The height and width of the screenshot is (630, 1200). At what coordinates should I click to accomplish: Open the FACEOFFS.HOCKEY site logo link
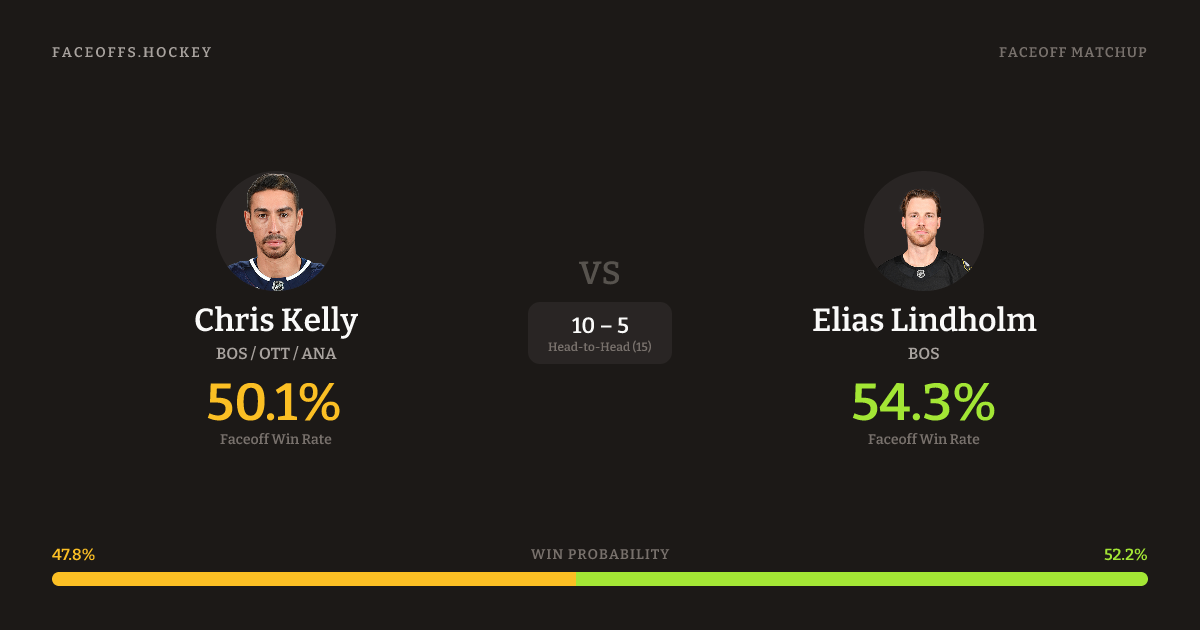click(x=132, y=52)
